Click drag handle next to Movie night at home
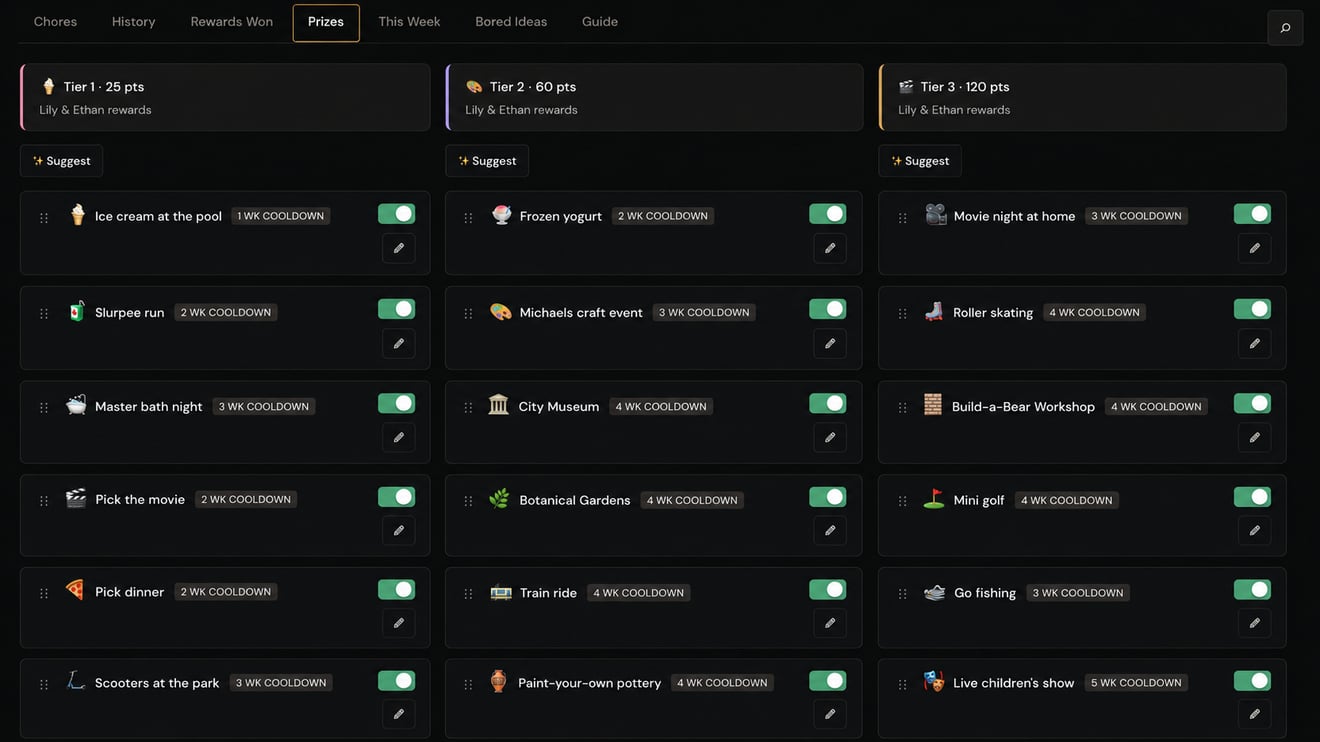 [902, 218]
